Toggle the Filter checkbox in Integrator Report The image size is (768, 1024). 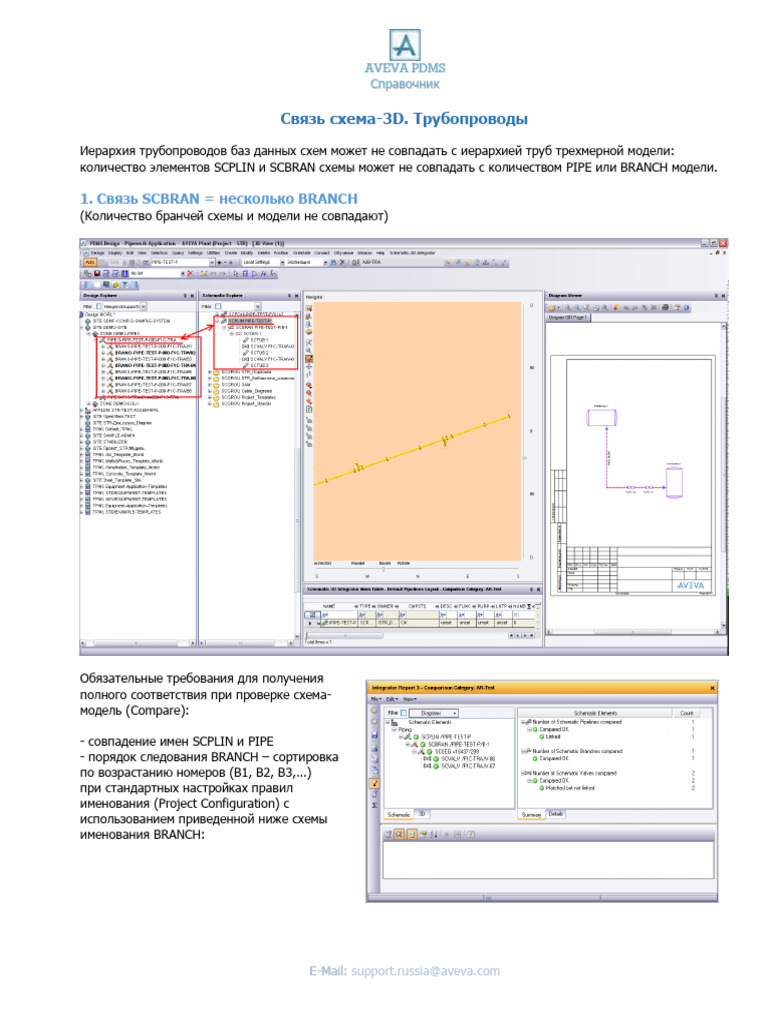coord(404,712)
